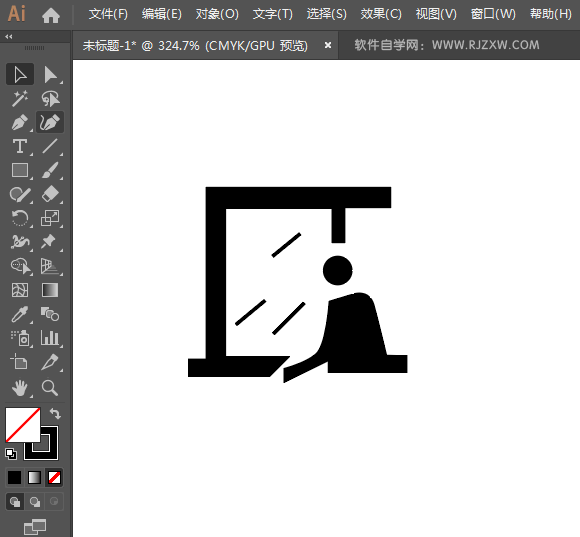Viewport: 580px width, 537px height.
Task: Open the 文件(F) menu
Action: pyautogui.click(x=108, y=14)
